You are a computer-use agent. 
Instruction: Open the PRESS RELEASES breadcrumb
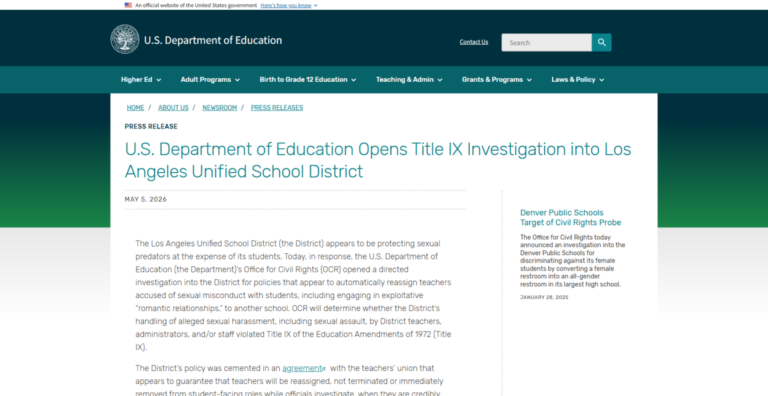point(277,108)
